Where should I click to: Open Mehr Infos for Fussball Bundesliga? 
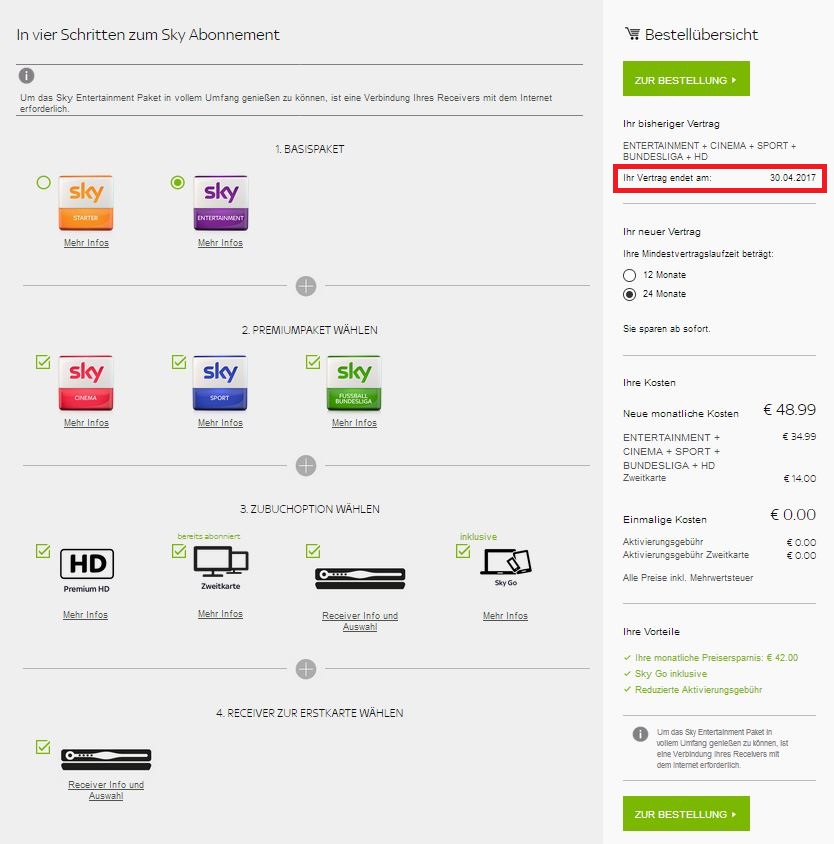coord(354,423)
